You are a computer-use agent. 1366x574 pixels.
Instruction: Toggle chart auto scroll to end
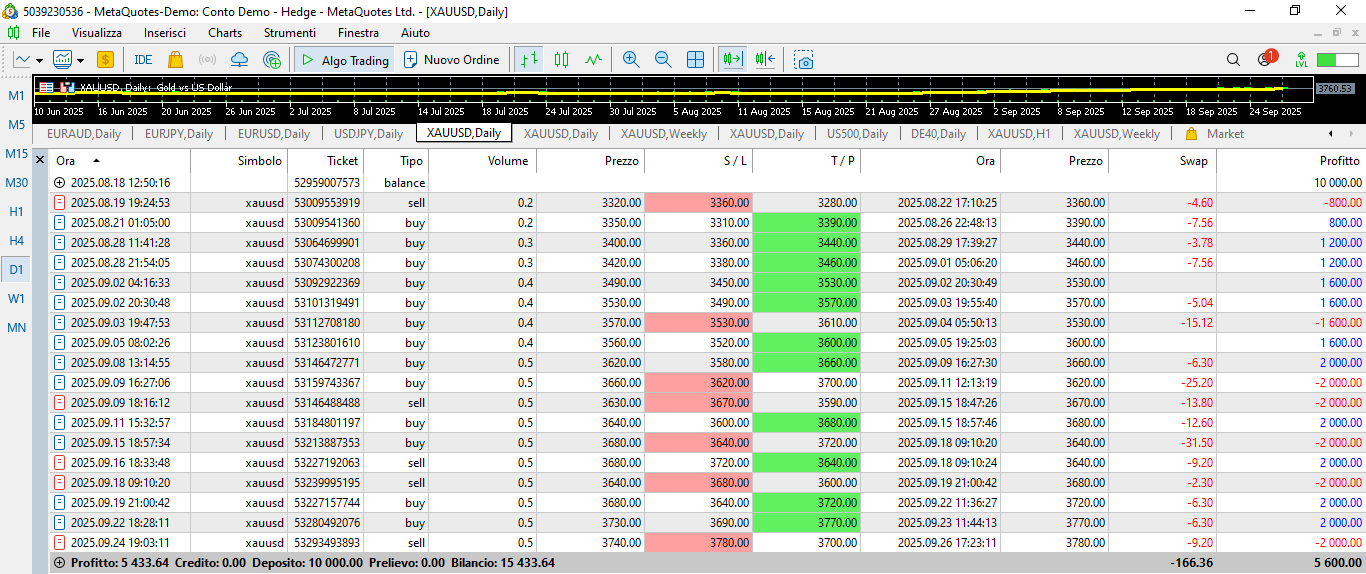(733, 60)
